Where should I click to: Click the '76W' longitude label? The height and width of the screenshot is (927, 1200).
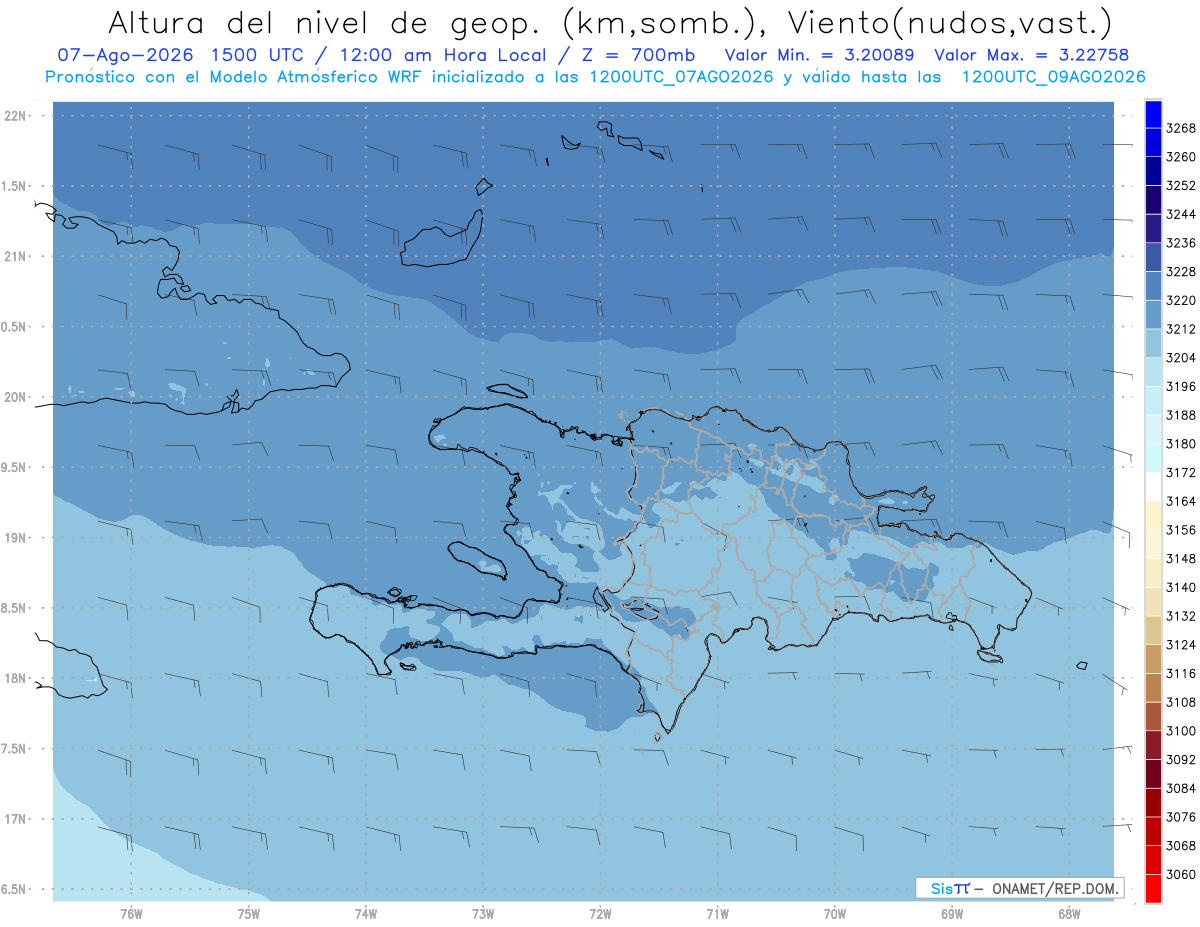point(131,913)
